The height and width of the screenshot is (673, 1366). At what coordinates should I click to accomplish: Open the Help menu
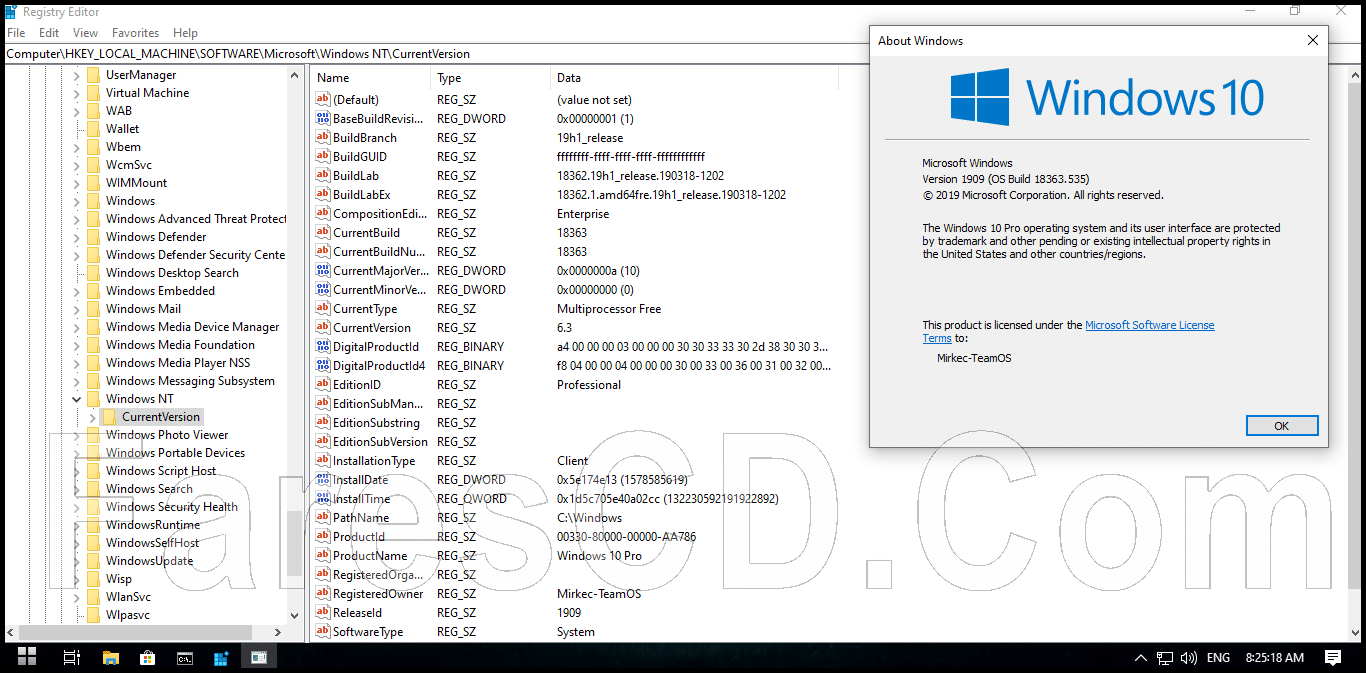tap(185, 33)
